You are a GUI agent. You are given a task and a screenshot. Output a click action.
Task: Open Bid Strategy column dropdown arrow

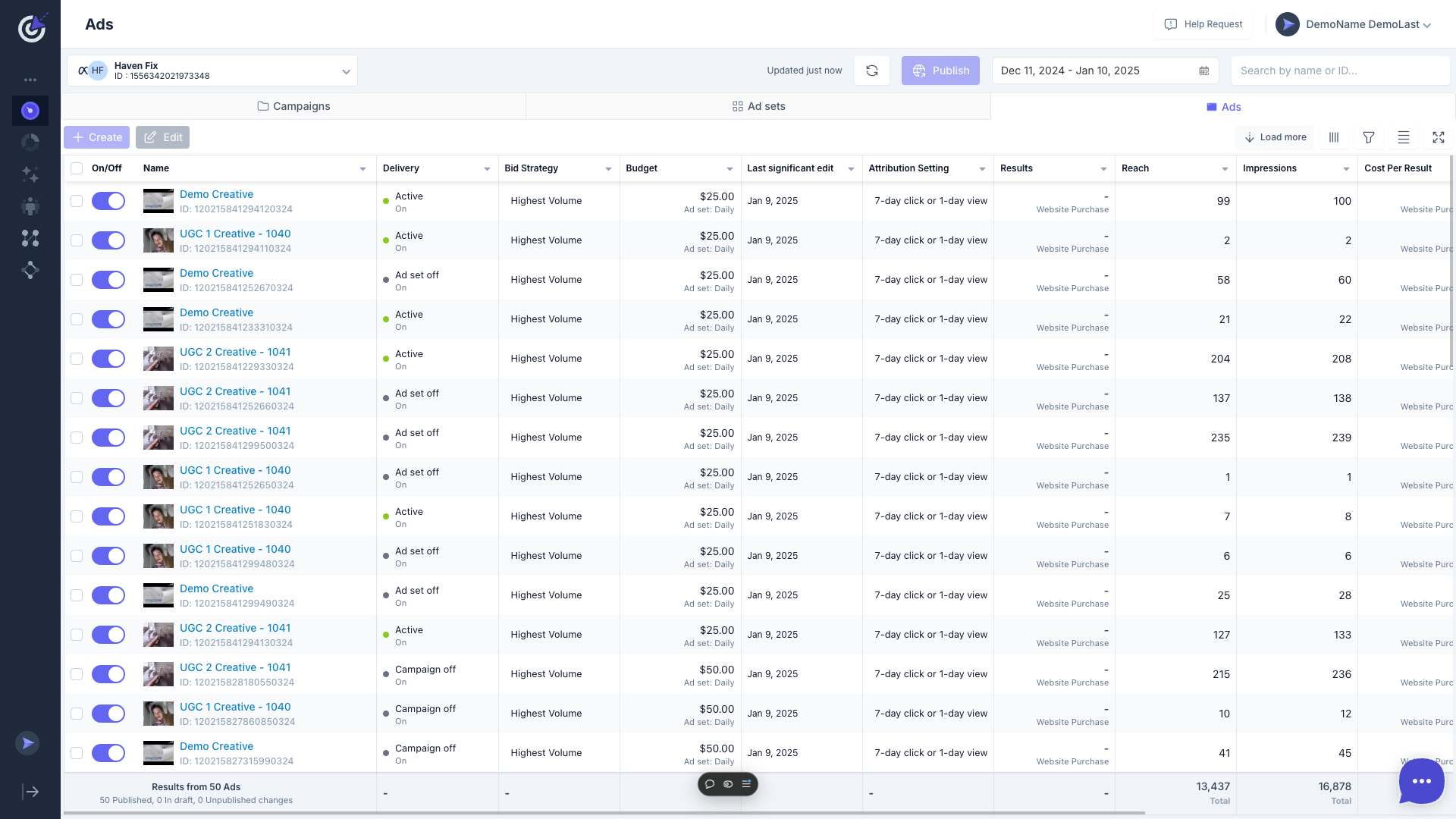click(x=608, y=168)
